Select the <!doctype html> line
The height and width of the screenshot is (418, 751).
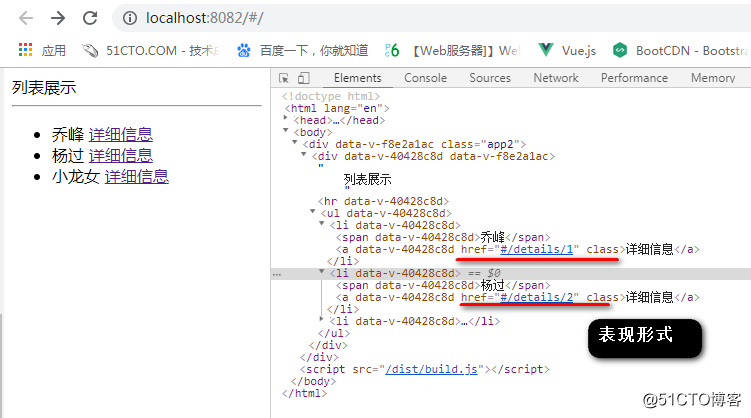pos(330,96)
